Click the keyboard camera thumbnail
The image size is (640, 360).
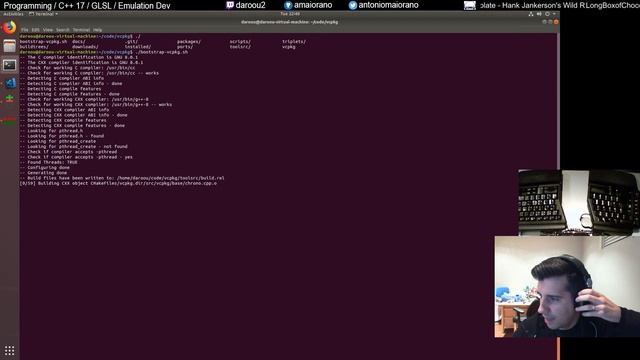tap(579, 202)
